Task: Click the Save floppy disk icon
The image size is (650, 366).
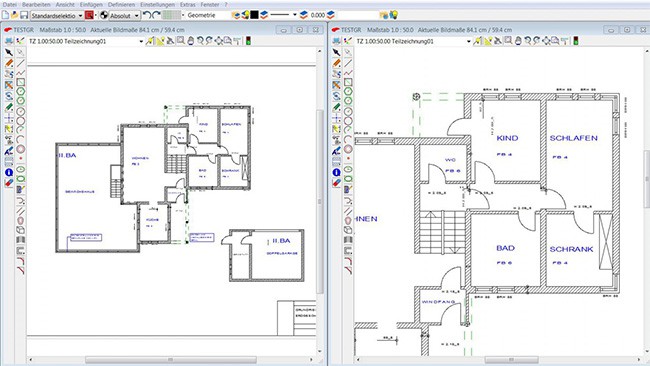Action: (x=24, y=15)
